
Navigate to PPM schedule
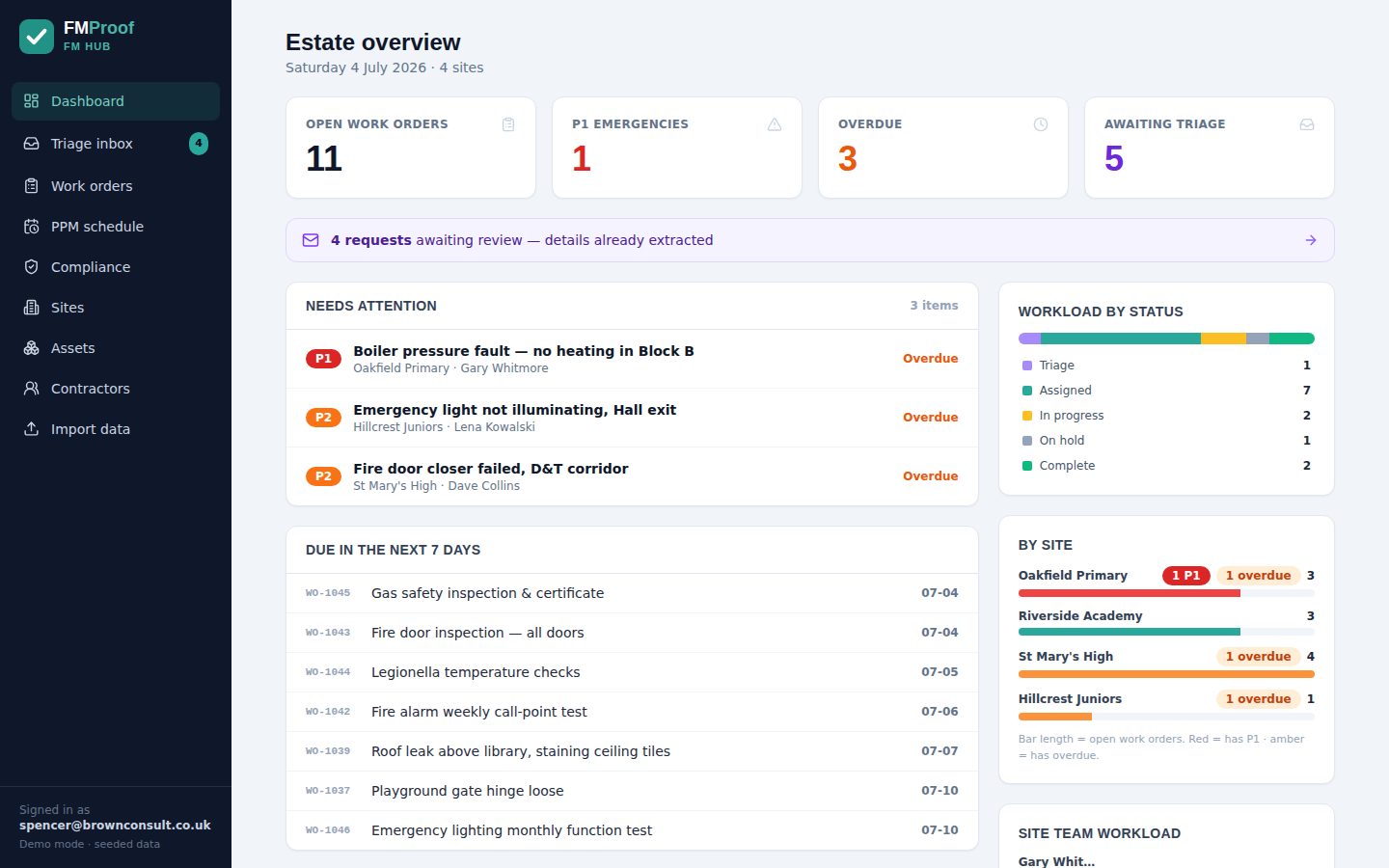click(116, 227)
